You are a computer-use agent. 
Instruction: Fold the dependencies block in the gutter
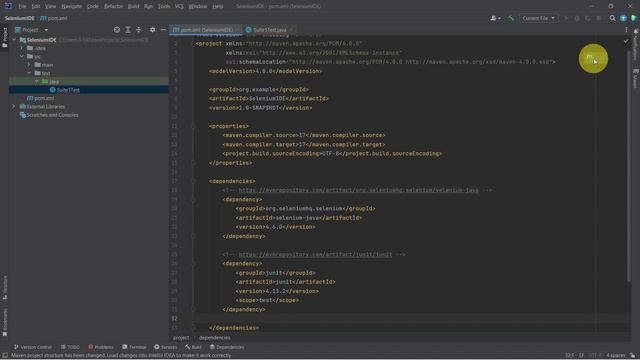[x=193, y=181]
